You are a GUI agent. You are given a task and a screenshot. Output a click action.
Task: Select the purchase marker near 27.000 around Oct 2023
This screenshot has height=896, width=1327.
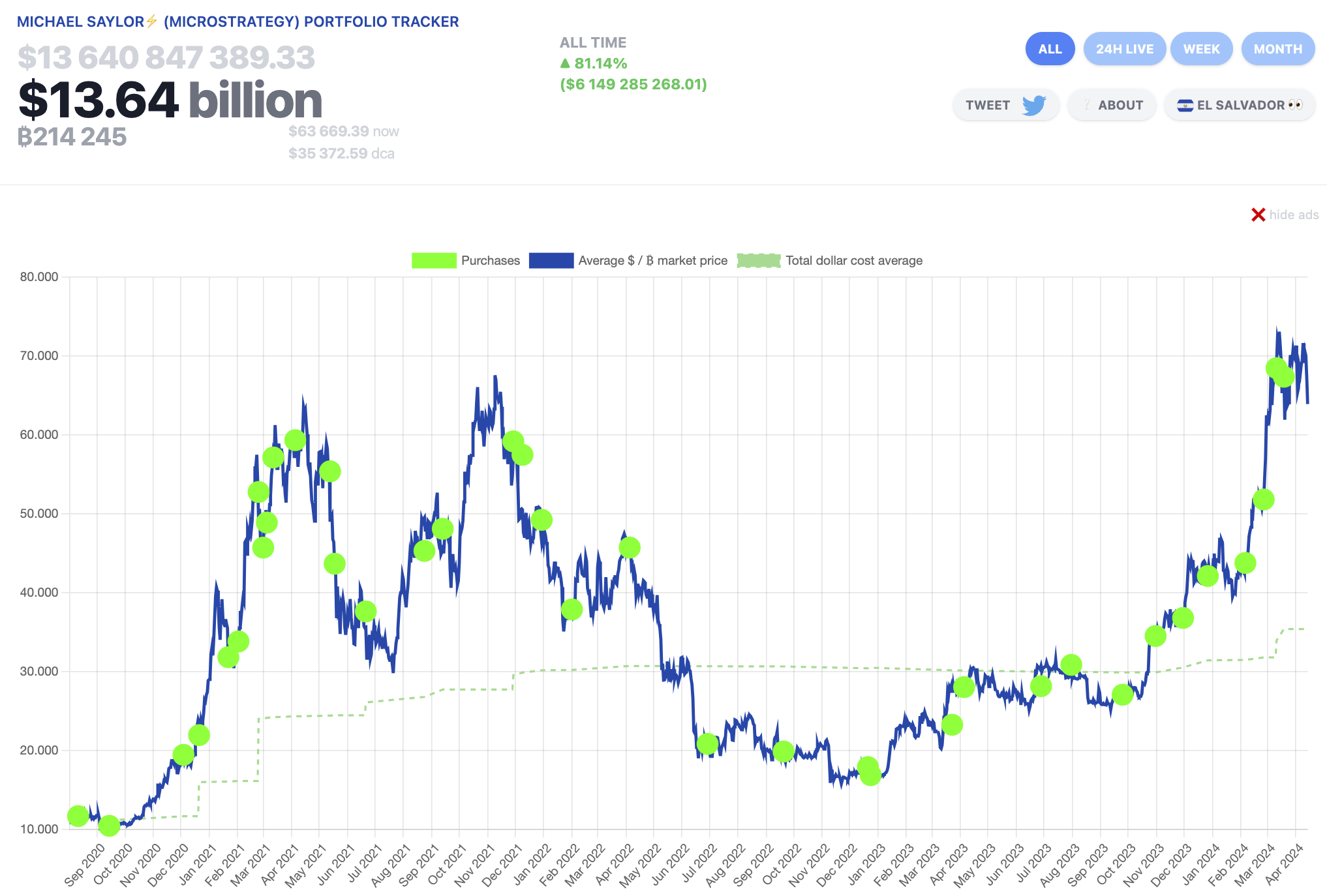pos(1123,694)
